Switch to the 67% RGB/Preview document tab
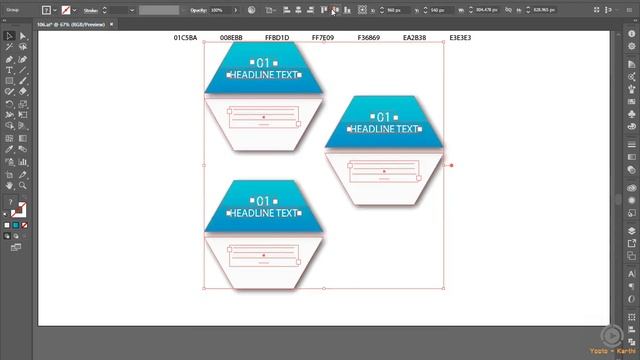640x360 pixels. [x=71, y=24]
